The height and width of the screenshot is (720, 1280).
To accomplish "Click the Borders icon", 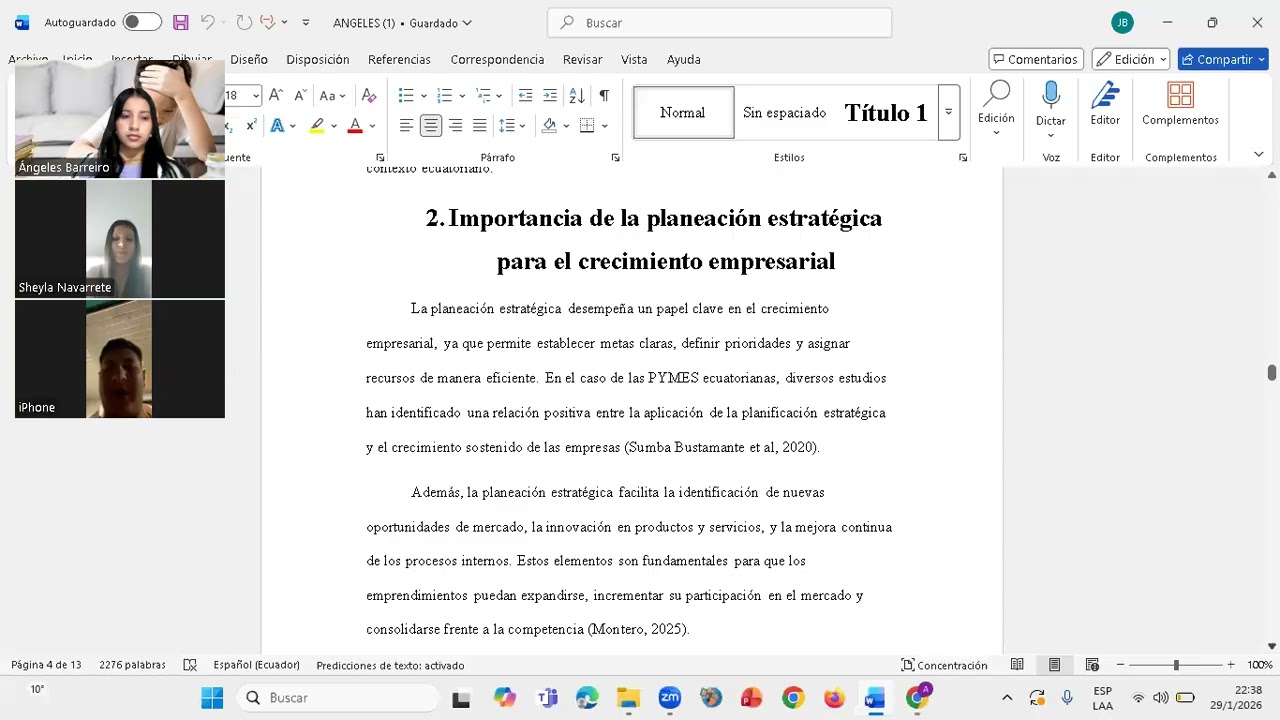I will [587, 125].
